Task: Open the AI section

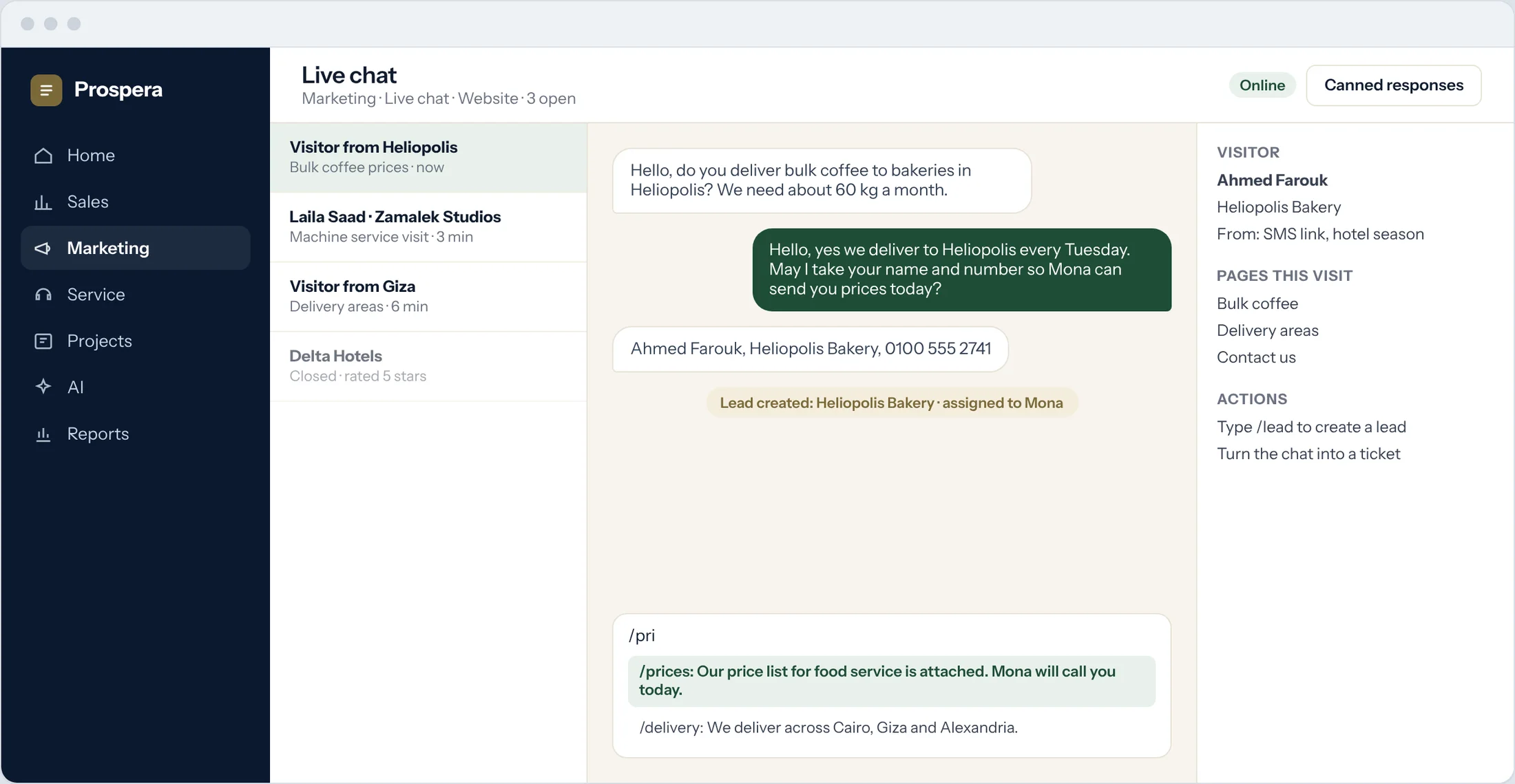Action: [136, 387]
